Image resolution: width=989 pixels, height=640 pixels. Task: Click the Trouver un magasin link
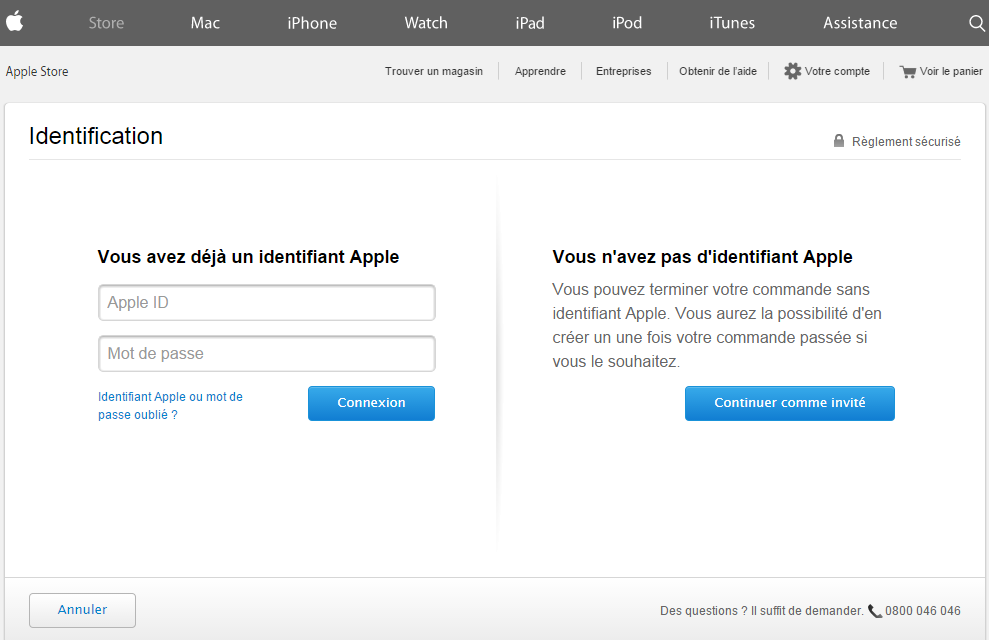pyautogui.click(x=434, y=71)
